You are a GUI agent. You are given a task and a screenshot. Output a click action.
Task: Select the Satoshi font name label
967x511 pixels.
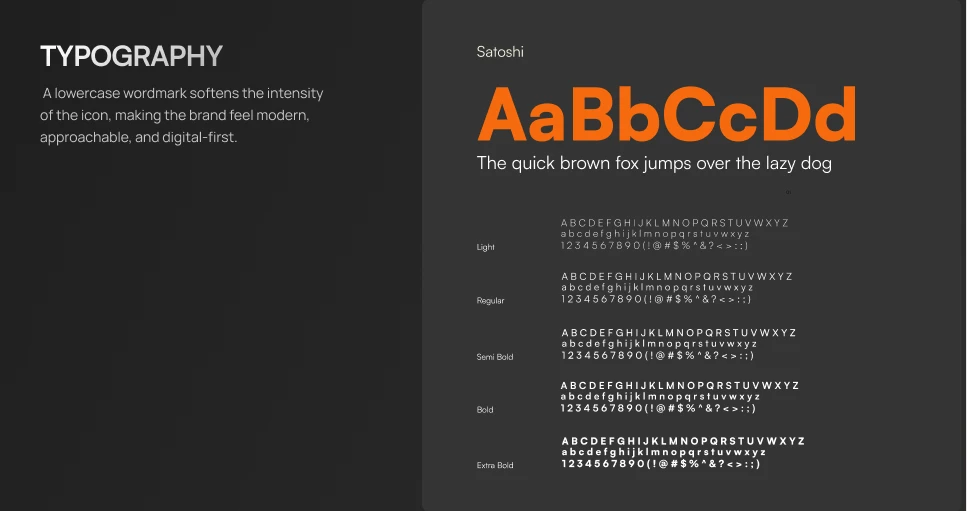pos(500,52)
